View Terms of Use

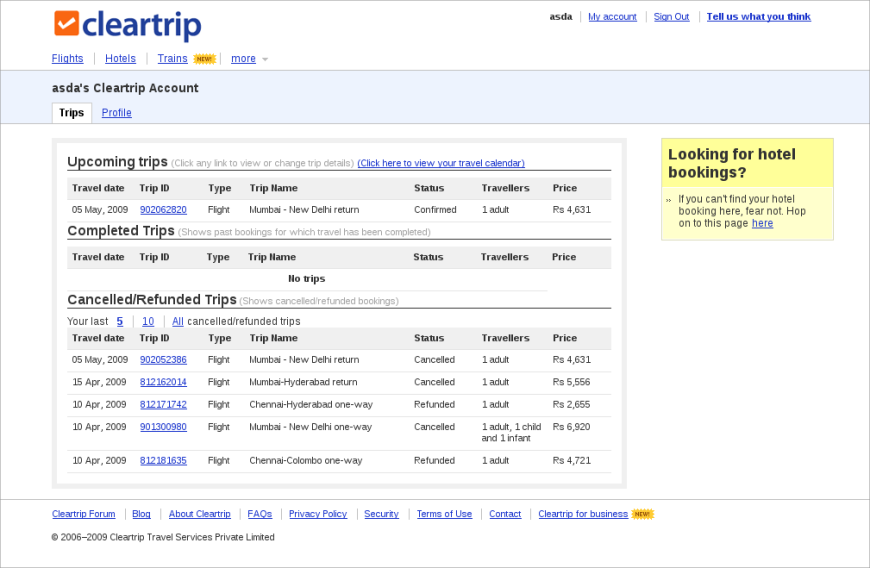(x=444, y=514)
